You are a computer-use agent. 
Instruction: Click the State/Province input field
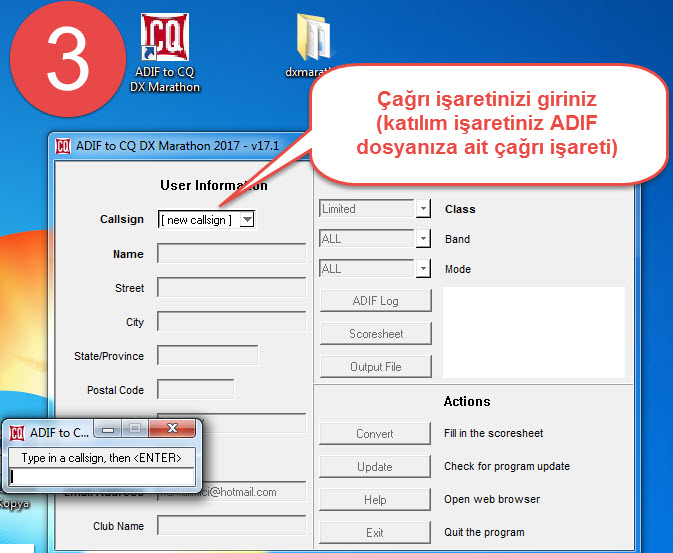[x=208, y=356]
